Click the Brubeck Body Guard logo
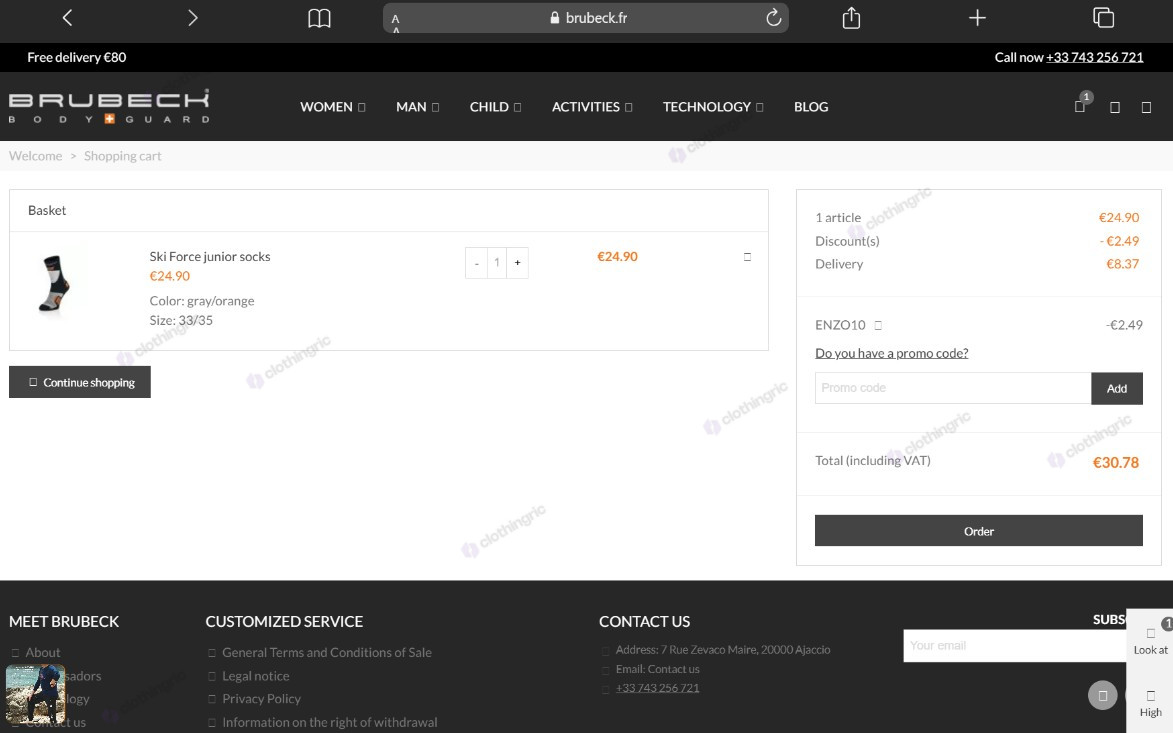Viewport: 1173px width, 733px height. (x=109, y=106)
